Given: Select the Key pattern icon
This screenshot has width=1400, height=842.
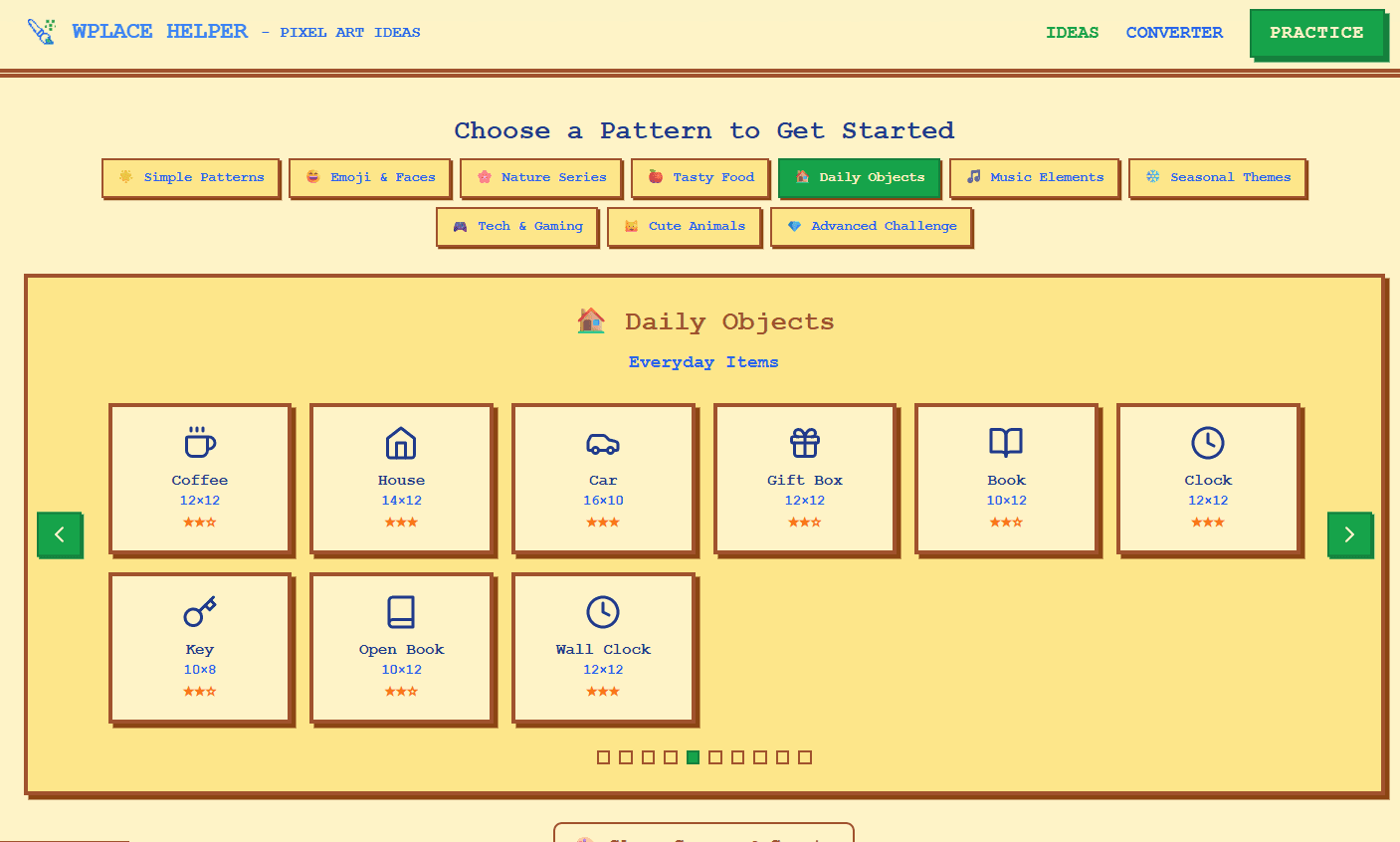Looking at the screenshot, I should coord(200,611).
